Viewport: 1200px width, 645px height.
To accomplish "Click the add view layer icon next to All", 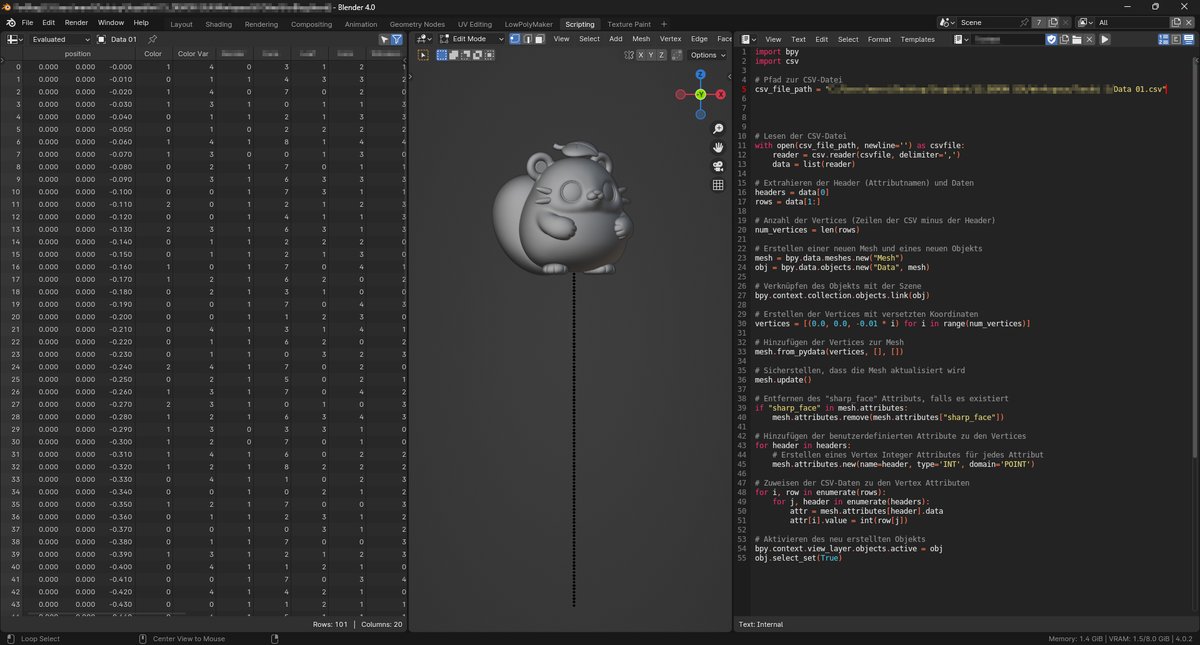I will pos(1176,22).
